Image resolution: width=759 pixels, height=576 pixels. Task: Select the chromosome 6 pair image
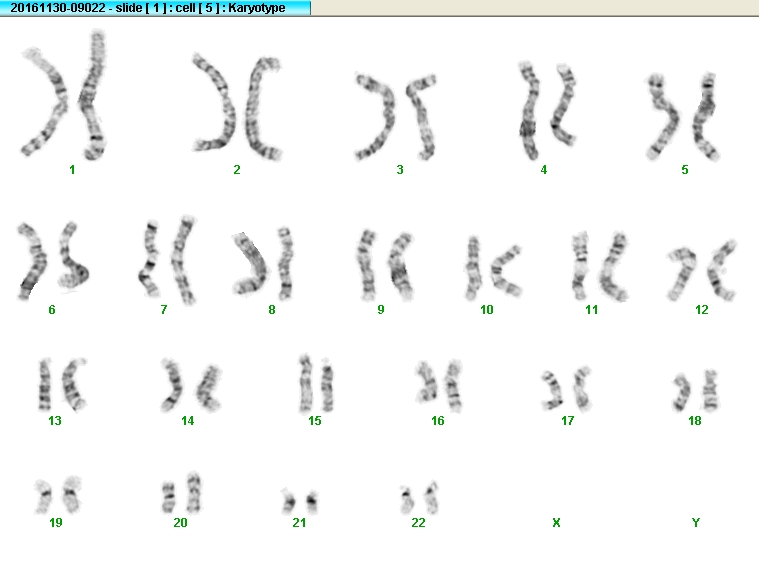click(x=52, y=261)
